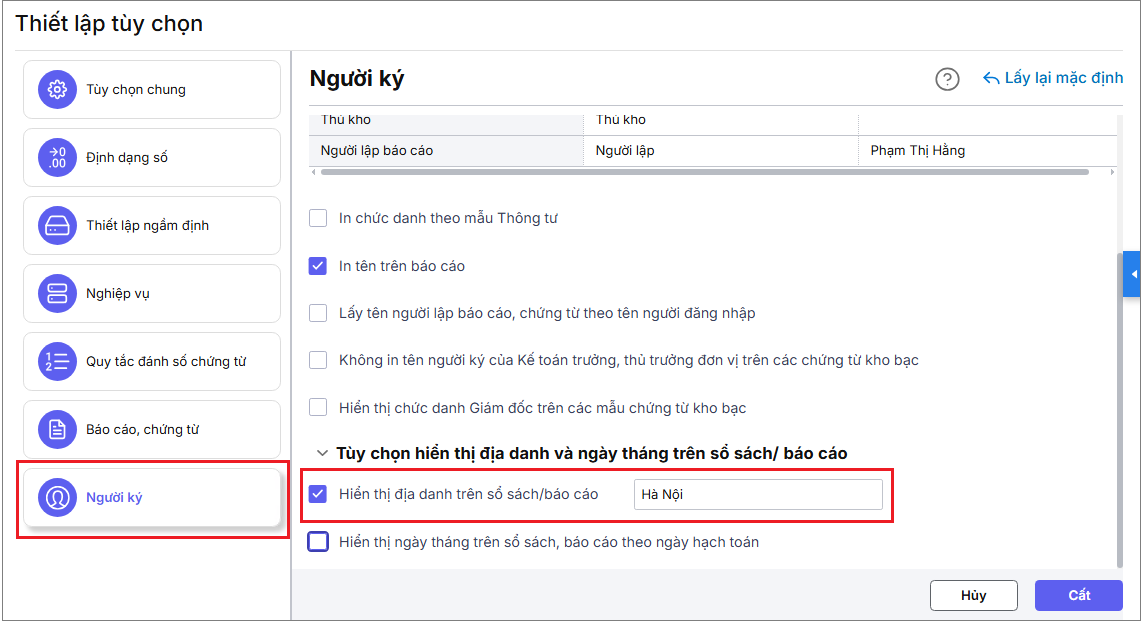Enable Hiển thị chức danh Giám đốc checkbox

pyautogui.click(x=318, y=408)
